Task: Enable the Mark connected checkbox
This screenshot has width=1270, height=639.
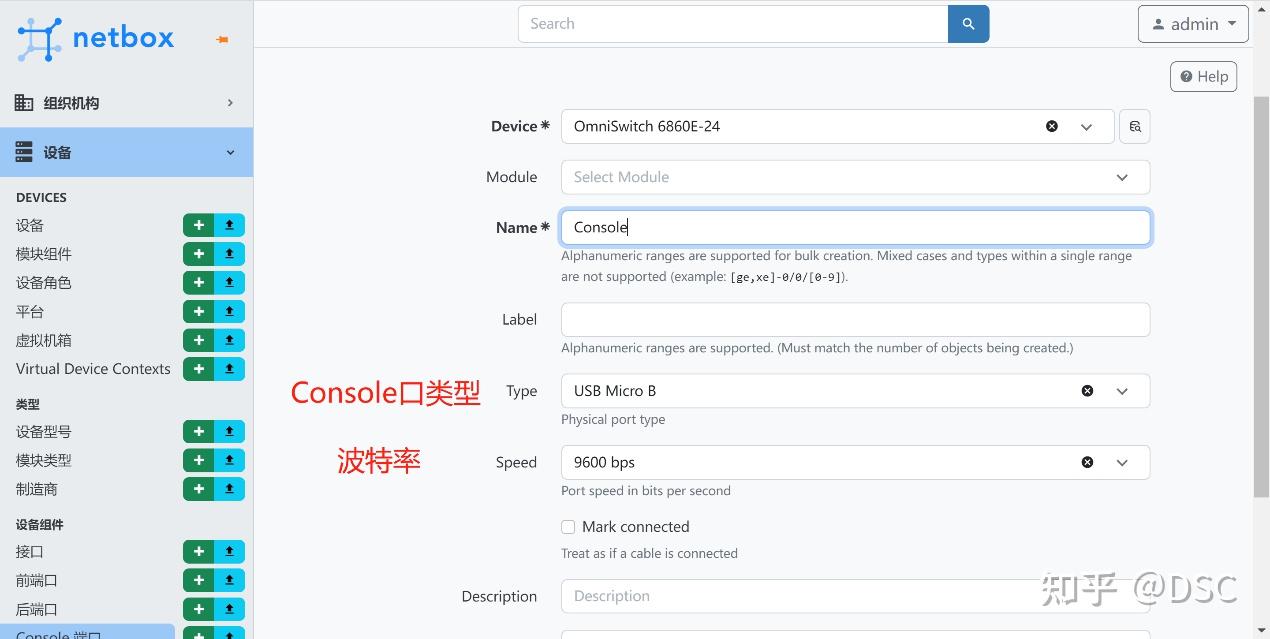Action: (x=568, y=527)
